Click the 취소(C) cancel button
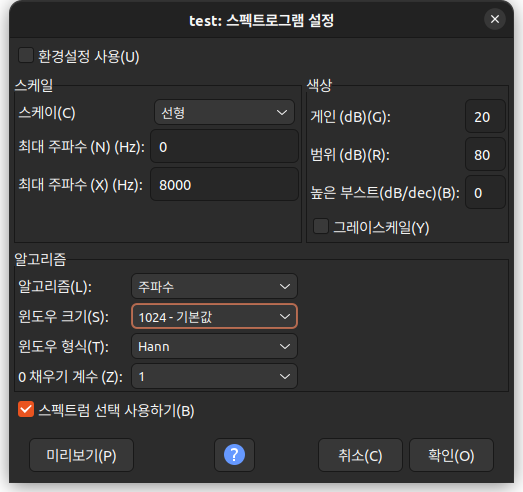Viewport: 523px width, 492px height. (360, 455)
